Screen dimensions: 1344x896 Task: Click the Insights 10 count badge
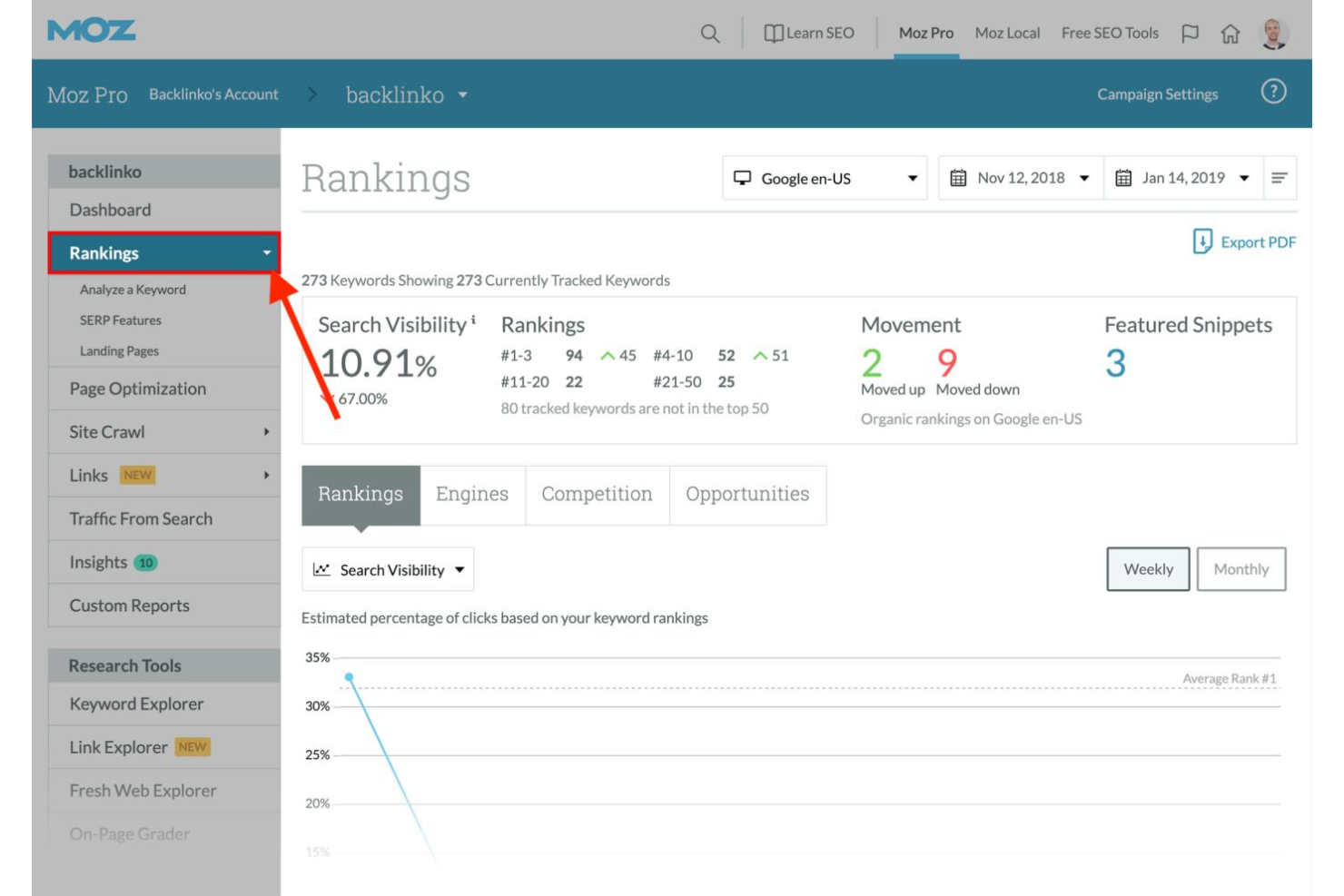[x=145, y=563]
